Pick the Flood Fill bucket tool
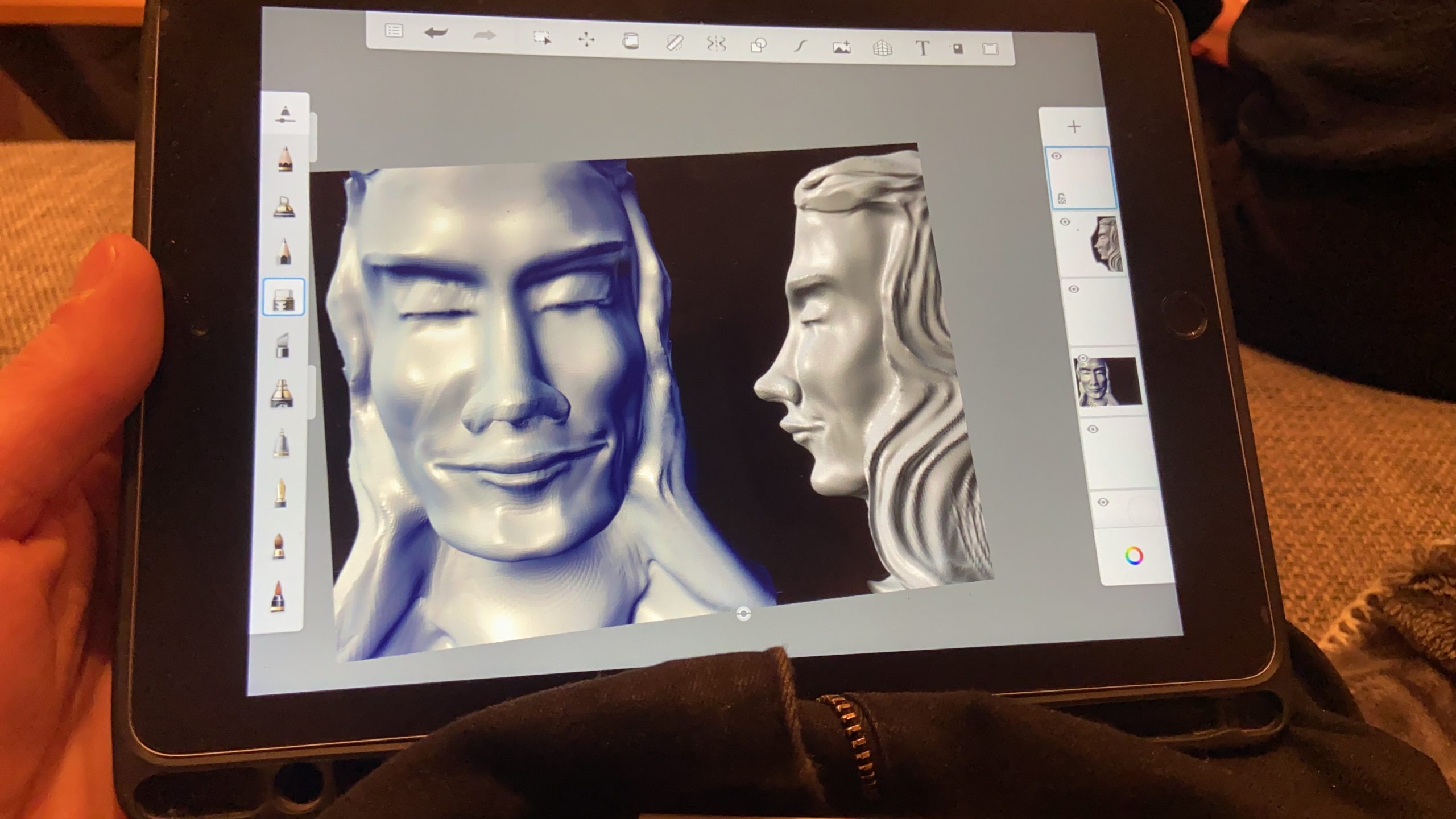Image resolution: width=1456 pixels, height=819 pixels. (630, 41)
